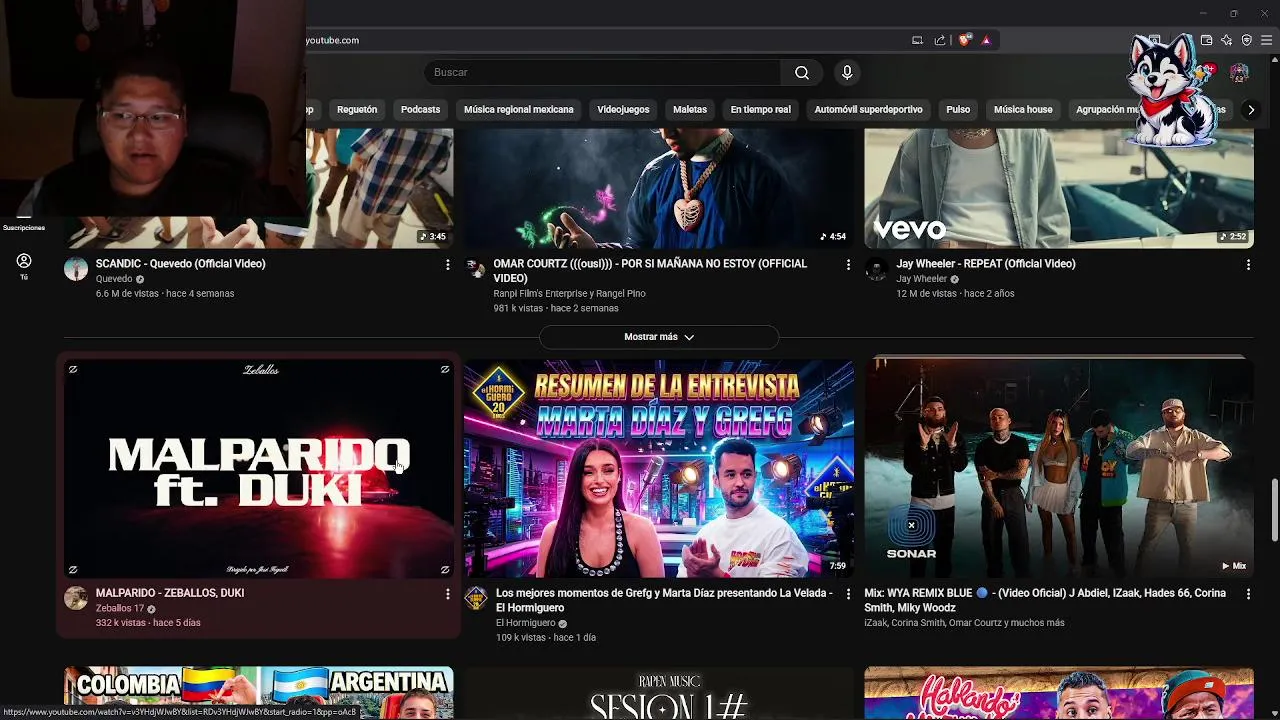This screenshot has width=1280, height=720.
Task: Open Jay Wheeler - REPEAT (Official Video) title
Action: point(986,264)
